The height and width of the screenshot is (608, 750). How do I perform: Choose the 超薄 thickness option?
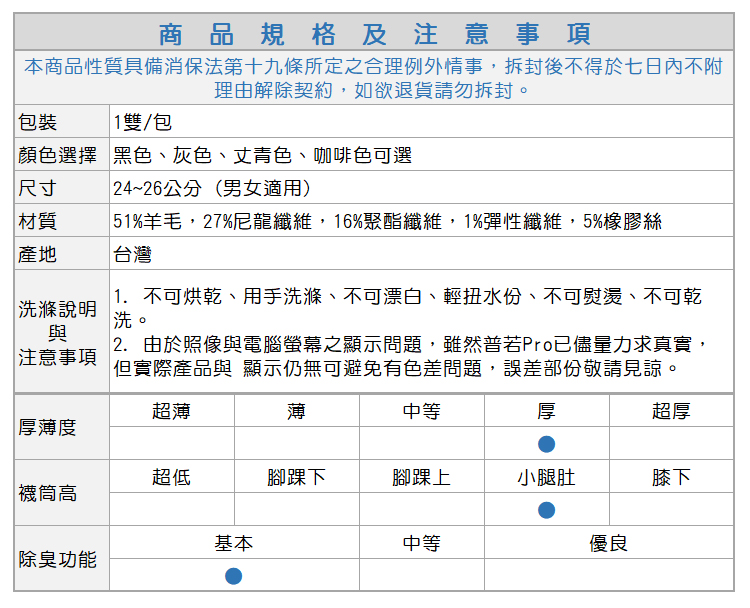(171, 411)
